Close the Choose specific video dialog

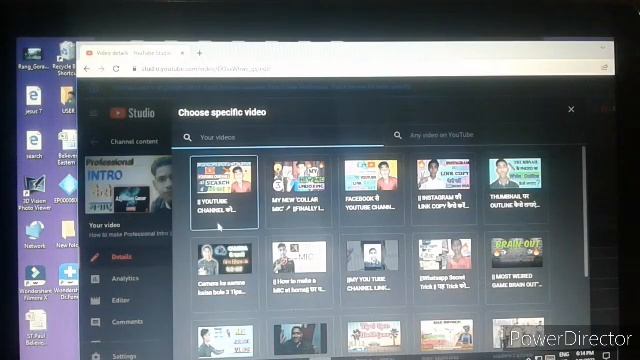(571, 109)
